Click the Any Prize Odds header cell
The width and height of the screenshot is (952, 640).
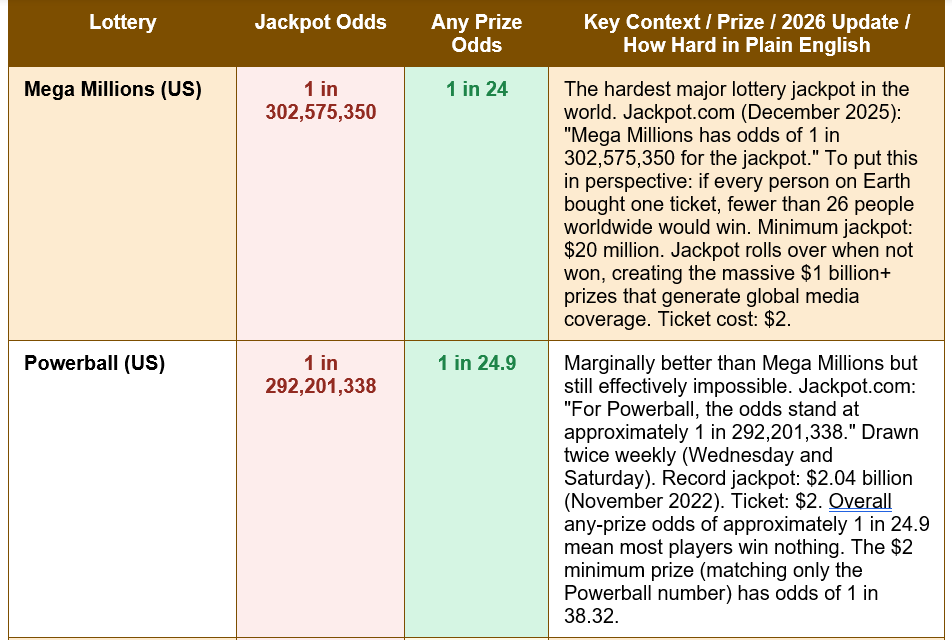coord(477,33)
